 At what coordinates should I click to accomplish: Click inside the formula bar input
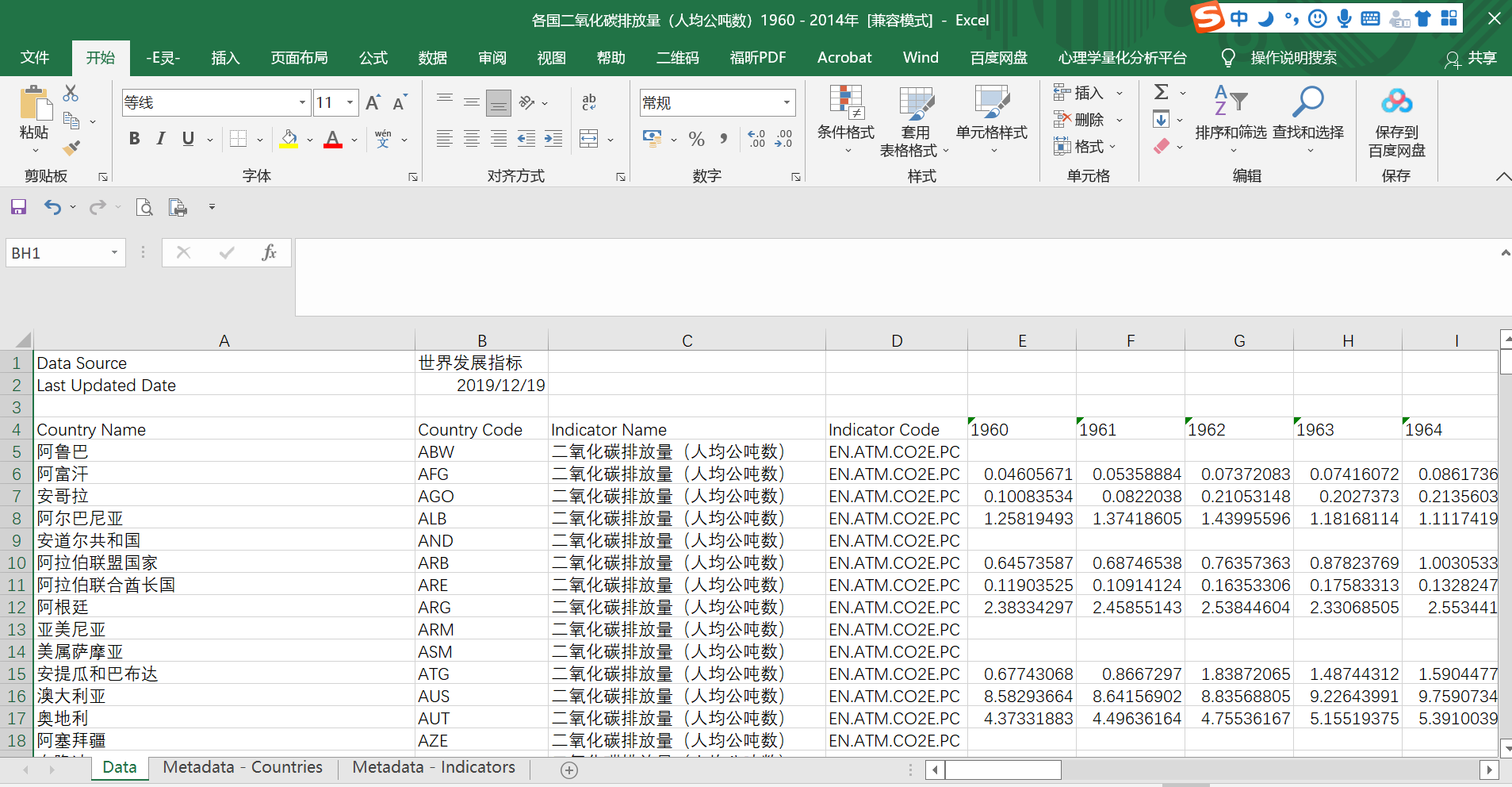[872, 262]
